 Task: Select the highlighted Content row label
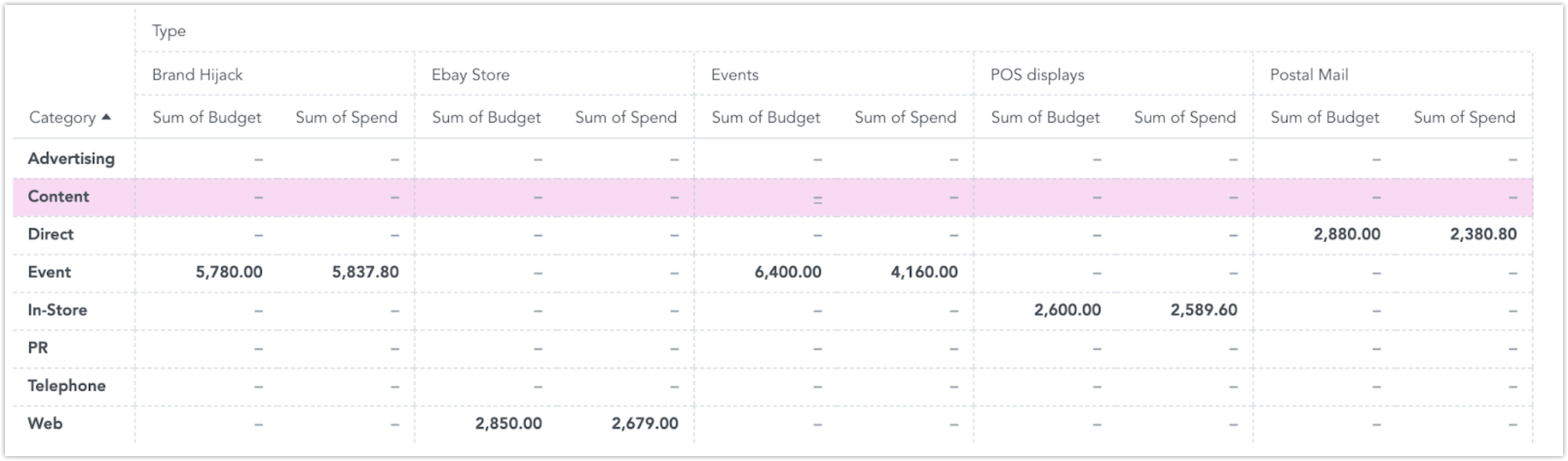click(x=58, y=197)
